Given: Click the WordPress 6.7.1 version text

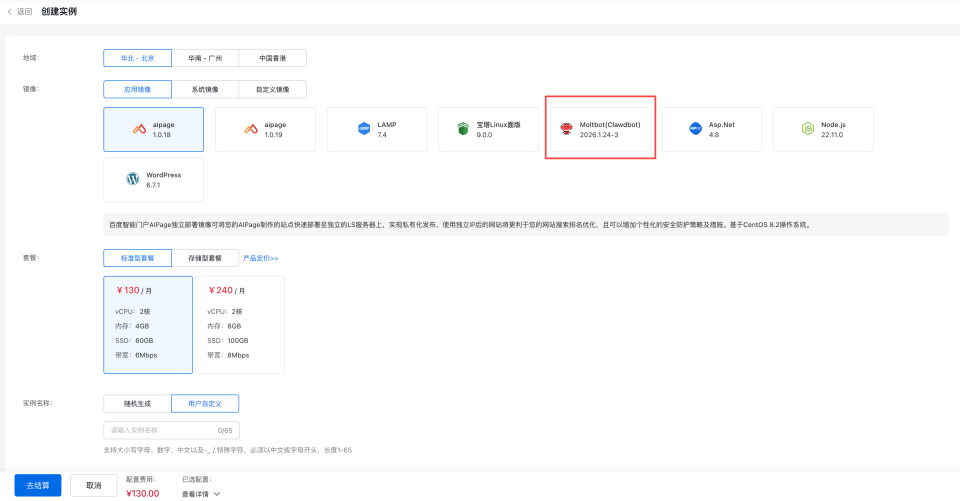Looking at the screenshot, I should tap(153, 185).
